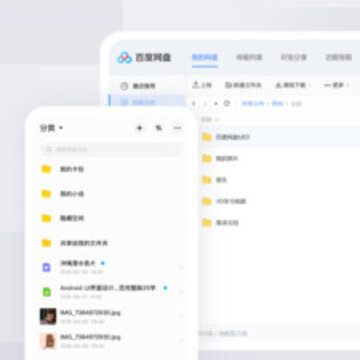This screenshot has width=360, height=360.
Task: Open the peach-toned photo thumbnail IMG file
Action: pyautogui.click(x=48, y=341)
